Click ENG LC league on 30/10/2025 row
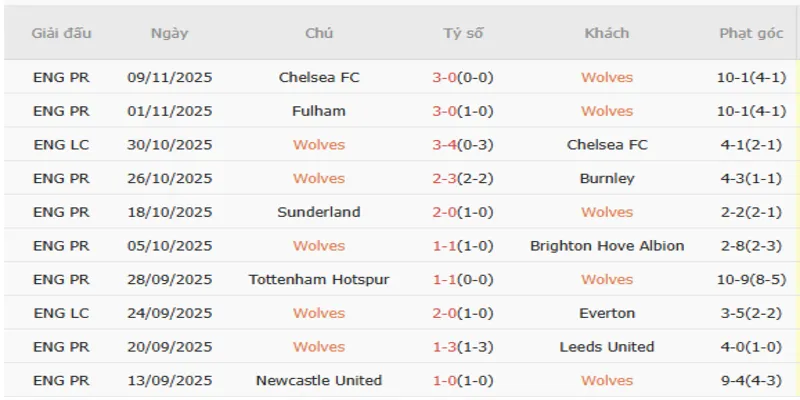Screen dimensions: 800x400 click(61, 145)
